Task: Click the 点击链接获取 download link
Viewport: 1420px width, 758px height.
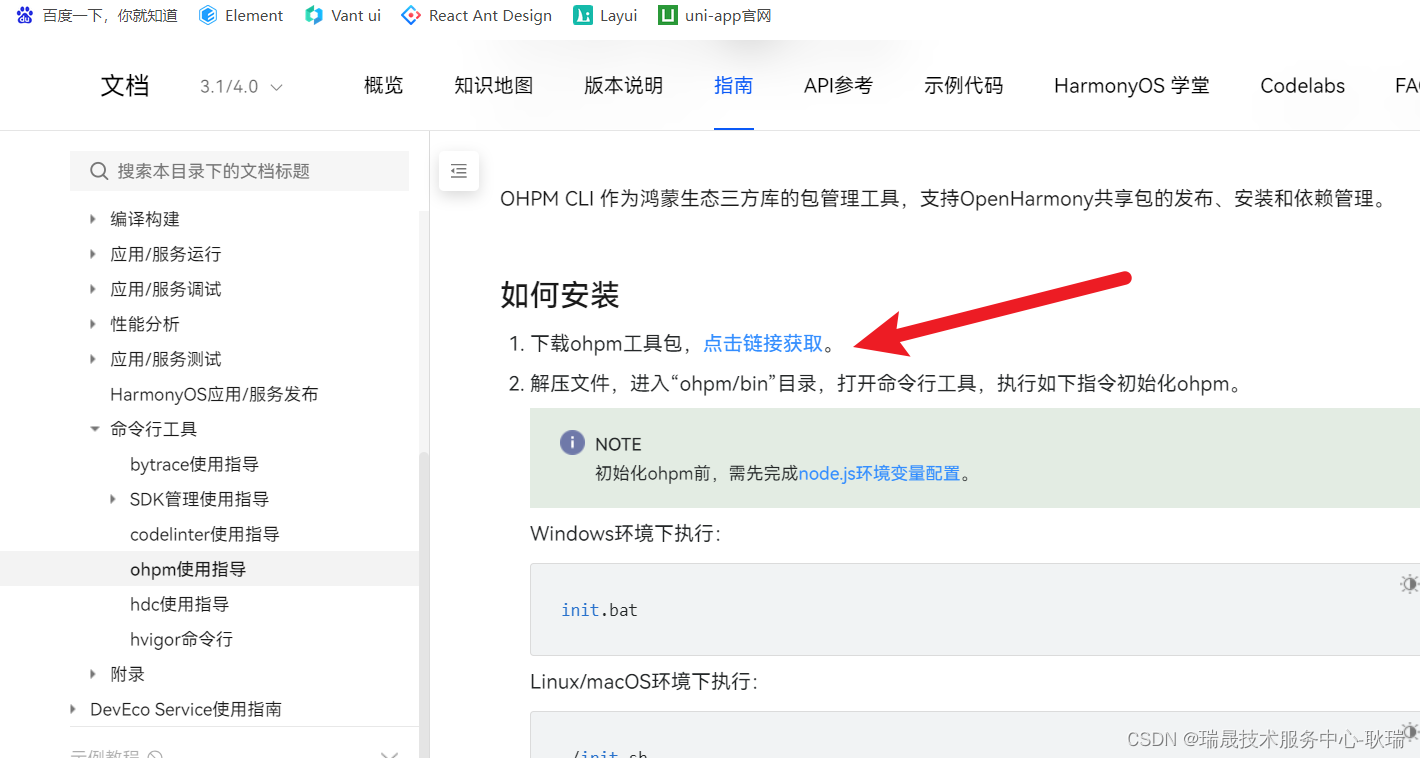Action: pos(764,343)
